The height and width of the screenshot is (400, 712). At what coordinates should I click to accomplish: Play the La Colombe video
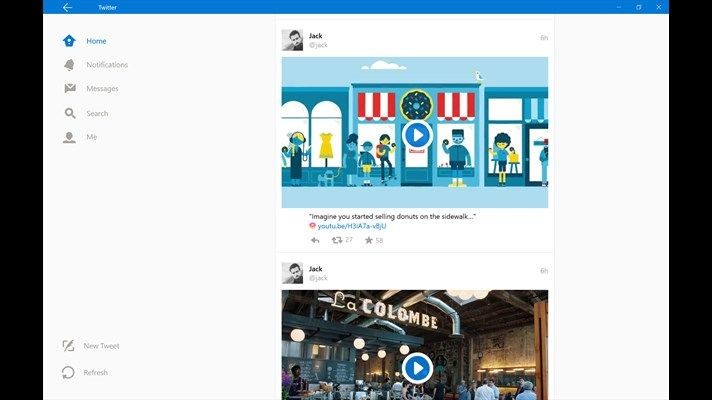[417, 367]
